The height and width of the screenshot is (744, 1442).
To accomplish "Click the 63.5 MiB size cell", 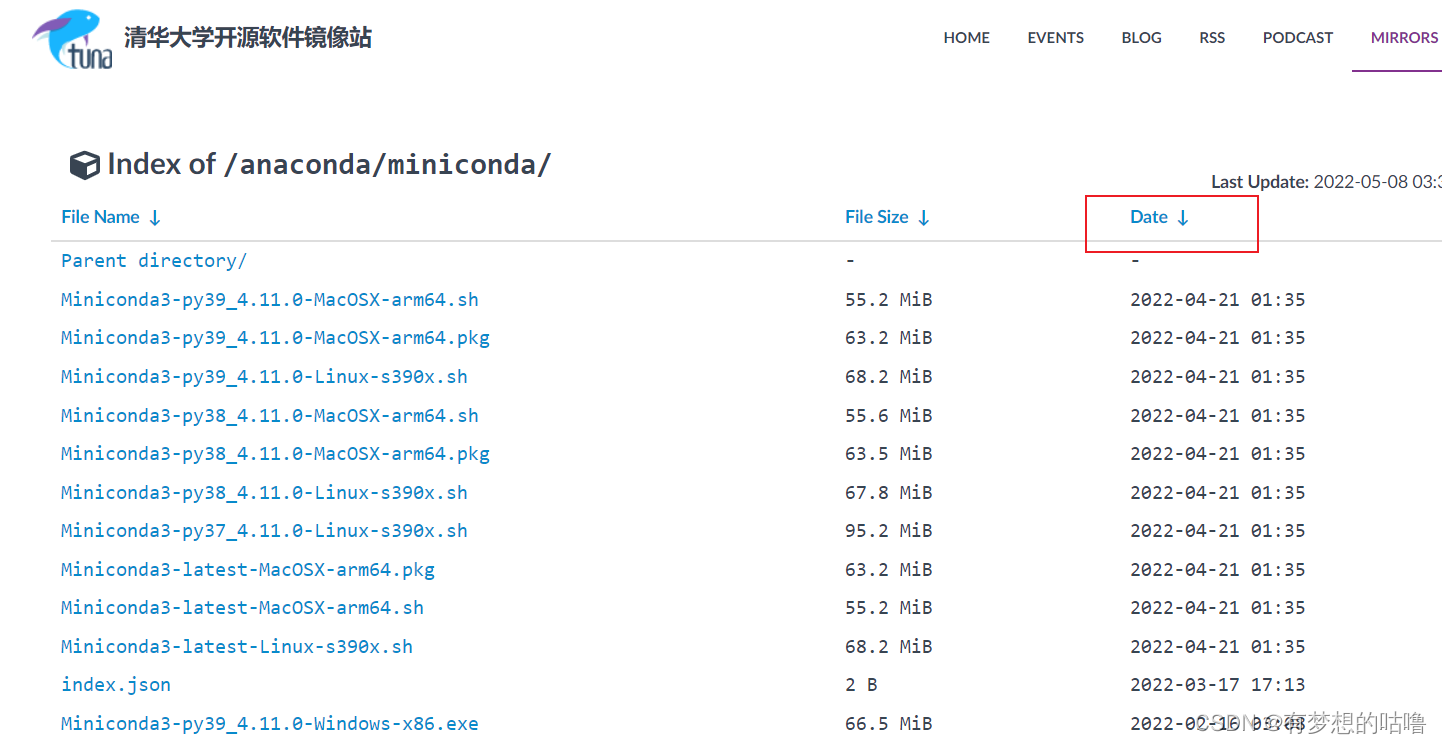I will tap(888, 454).
